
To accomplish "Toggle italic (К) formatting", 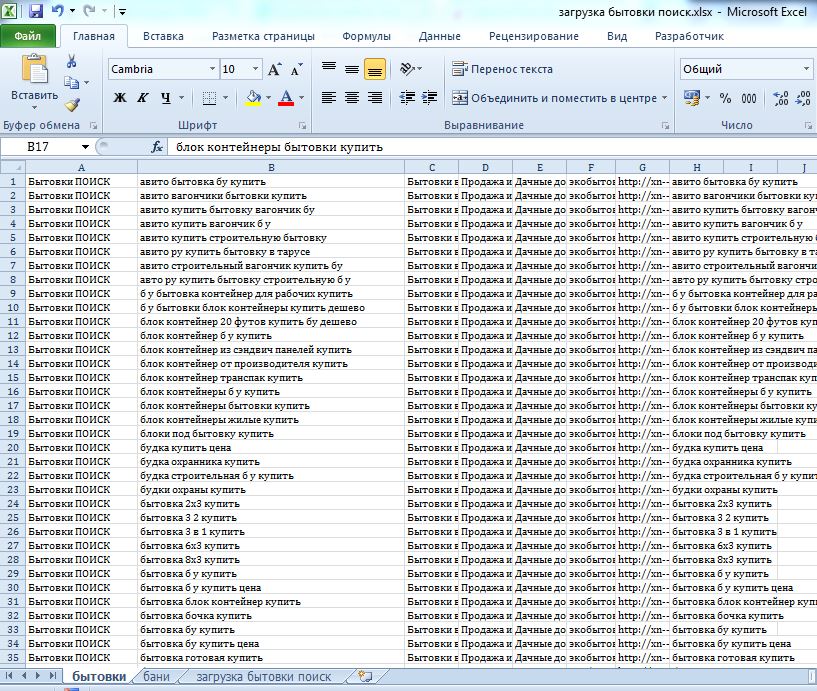I will 142,97.
